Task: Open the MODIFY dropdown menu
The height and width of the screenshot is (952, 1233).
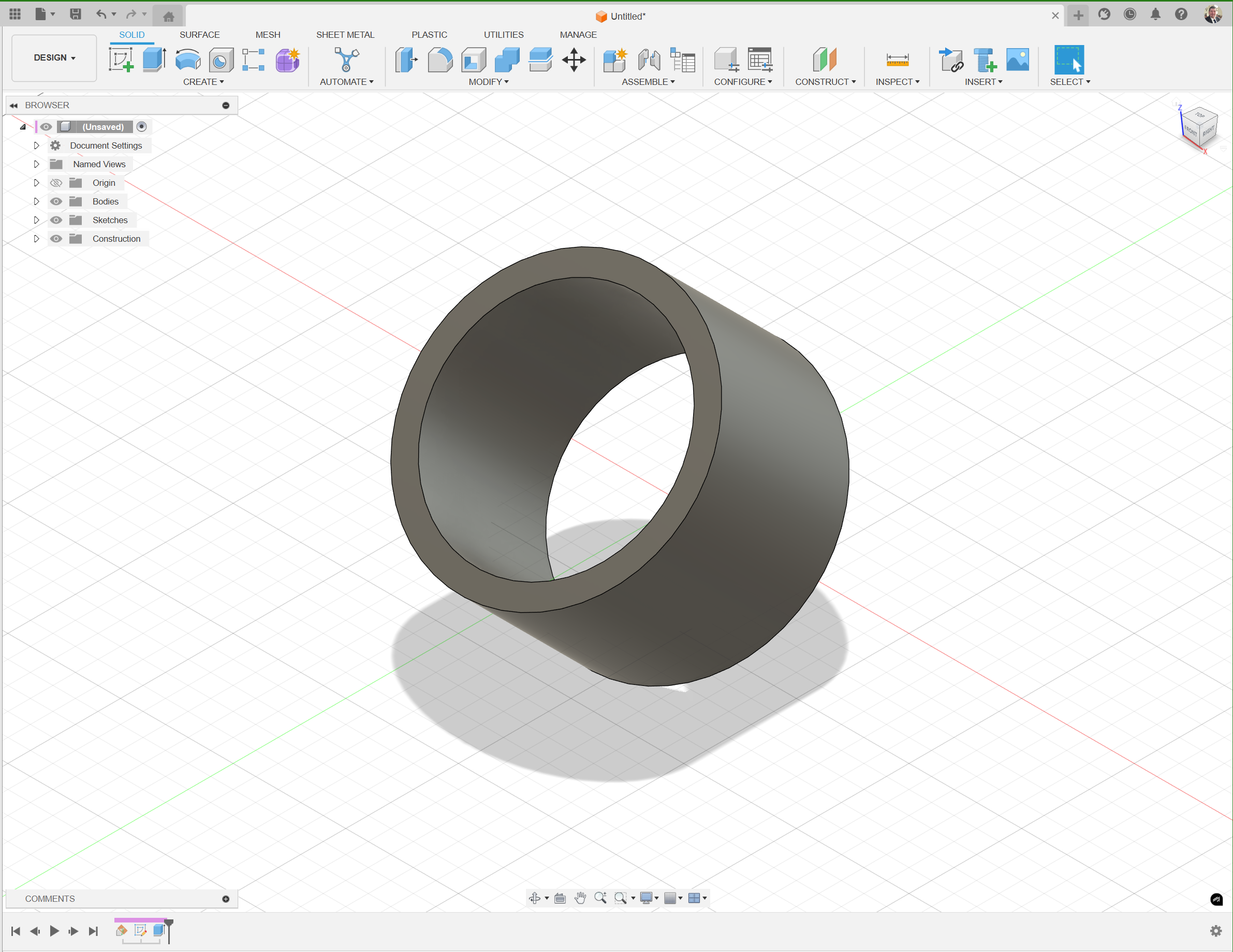Action: point(489,82)
